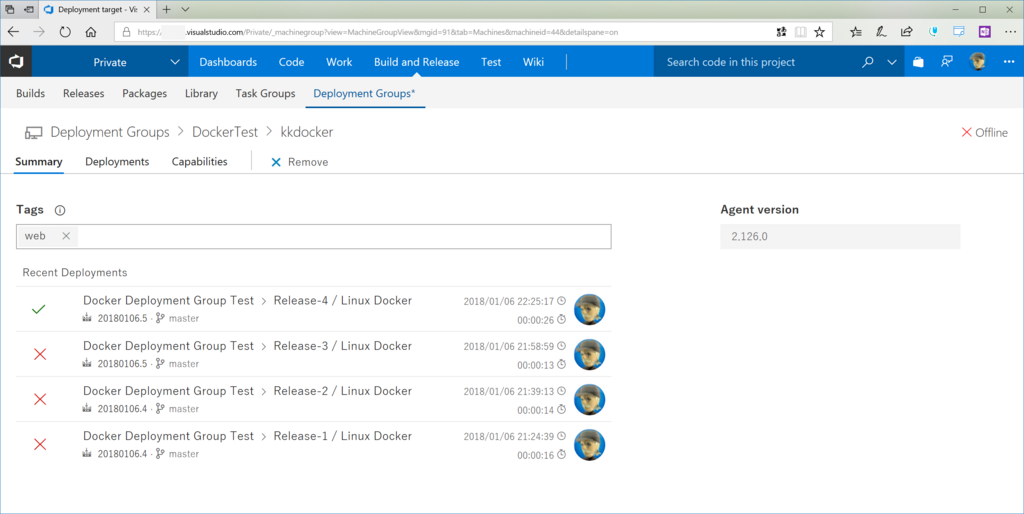The width and height of the screenshot is (1024, 514).
Task: Open a new browser tab
Action: [167, 9]
